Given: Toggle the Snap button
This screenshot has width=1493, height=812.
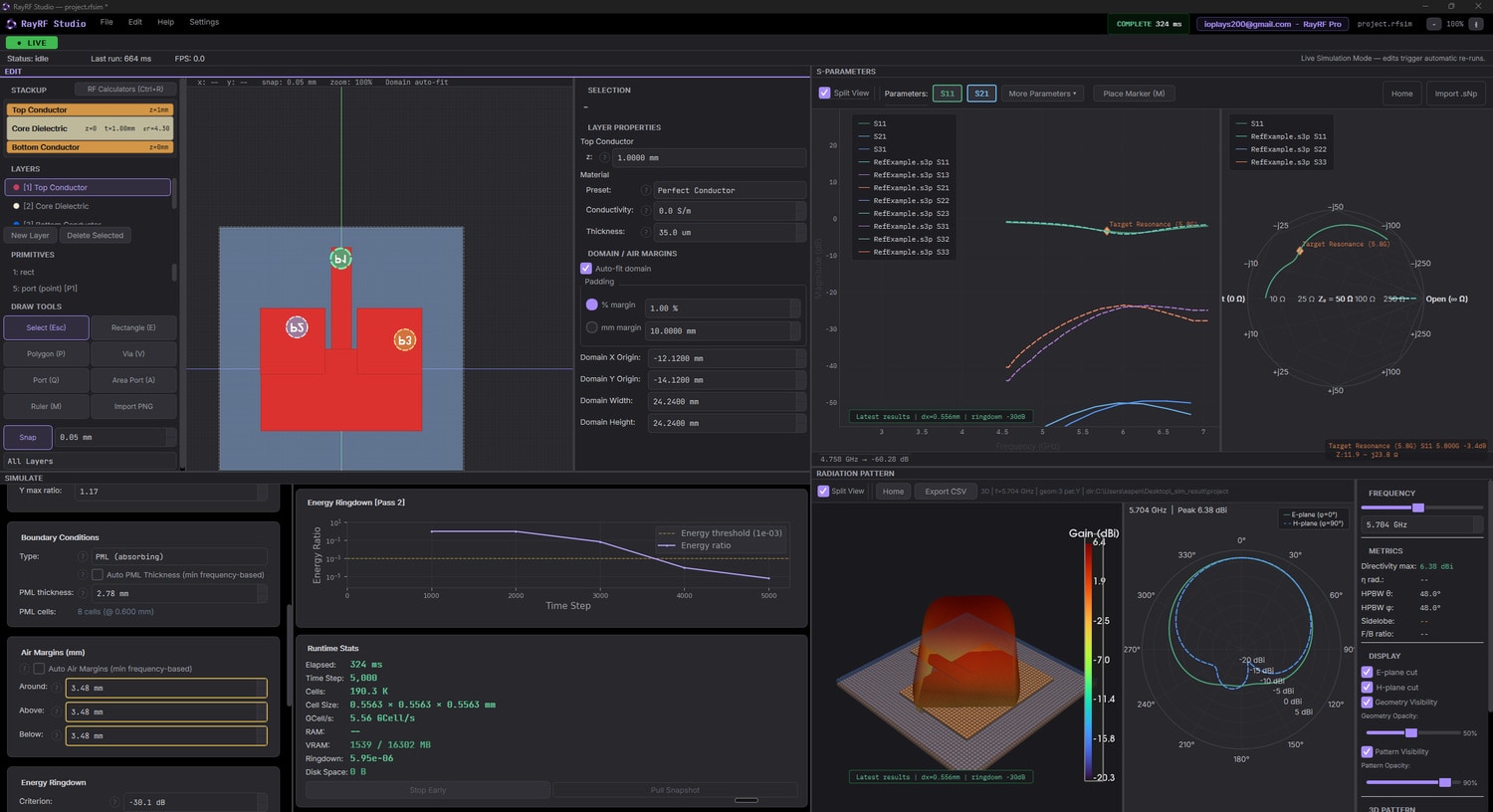Looking at the screenshot, I should coord(28,437).
